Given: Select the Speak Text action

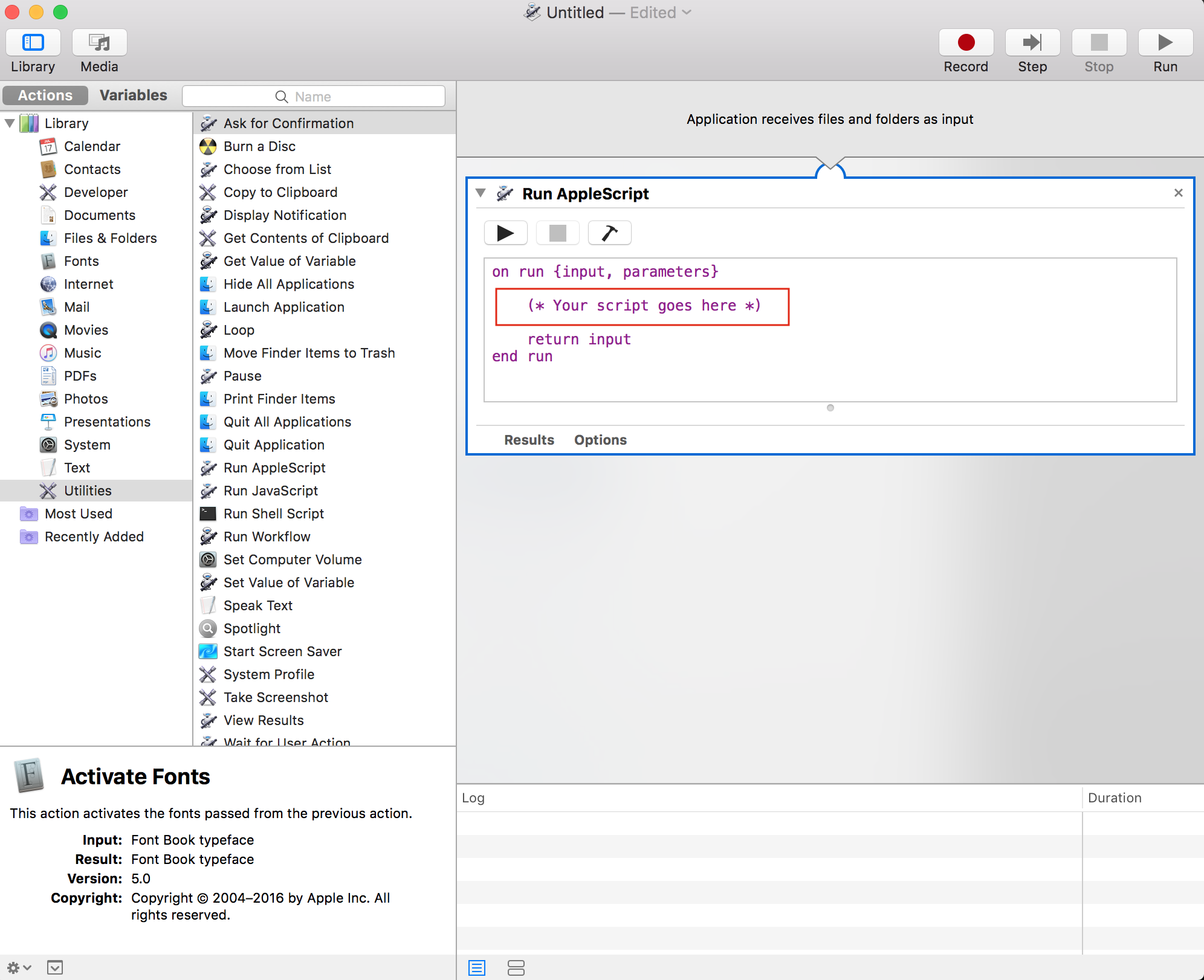Looking at the screenshot, I should pyautogui.click(x=325, y=605).
